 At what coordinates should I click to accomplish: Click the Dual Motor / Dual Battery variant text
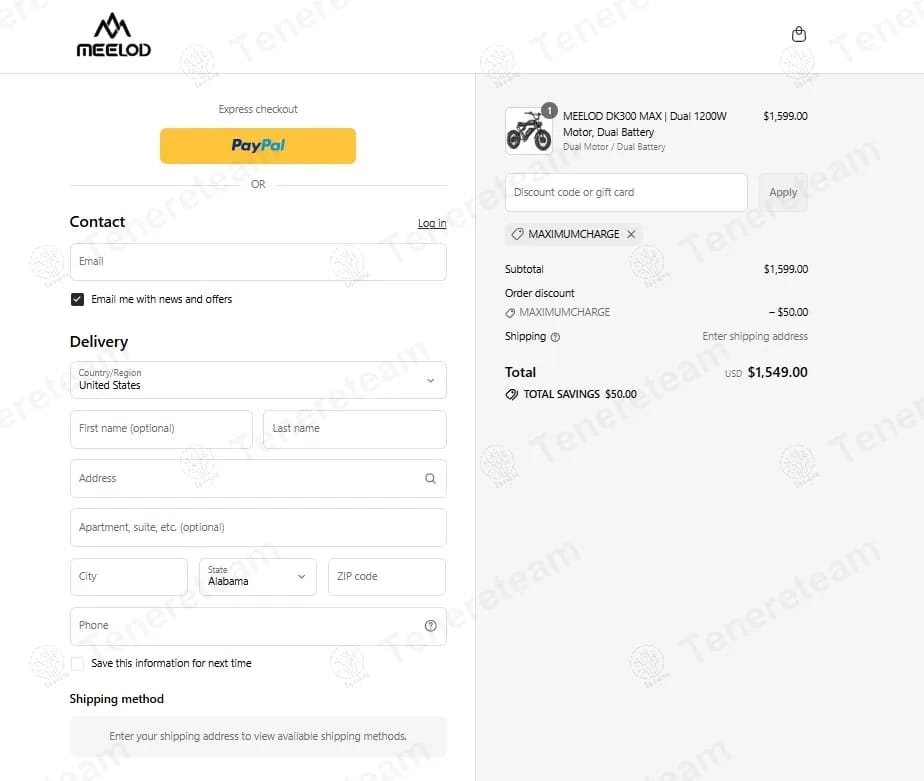(x=614, y=147)
